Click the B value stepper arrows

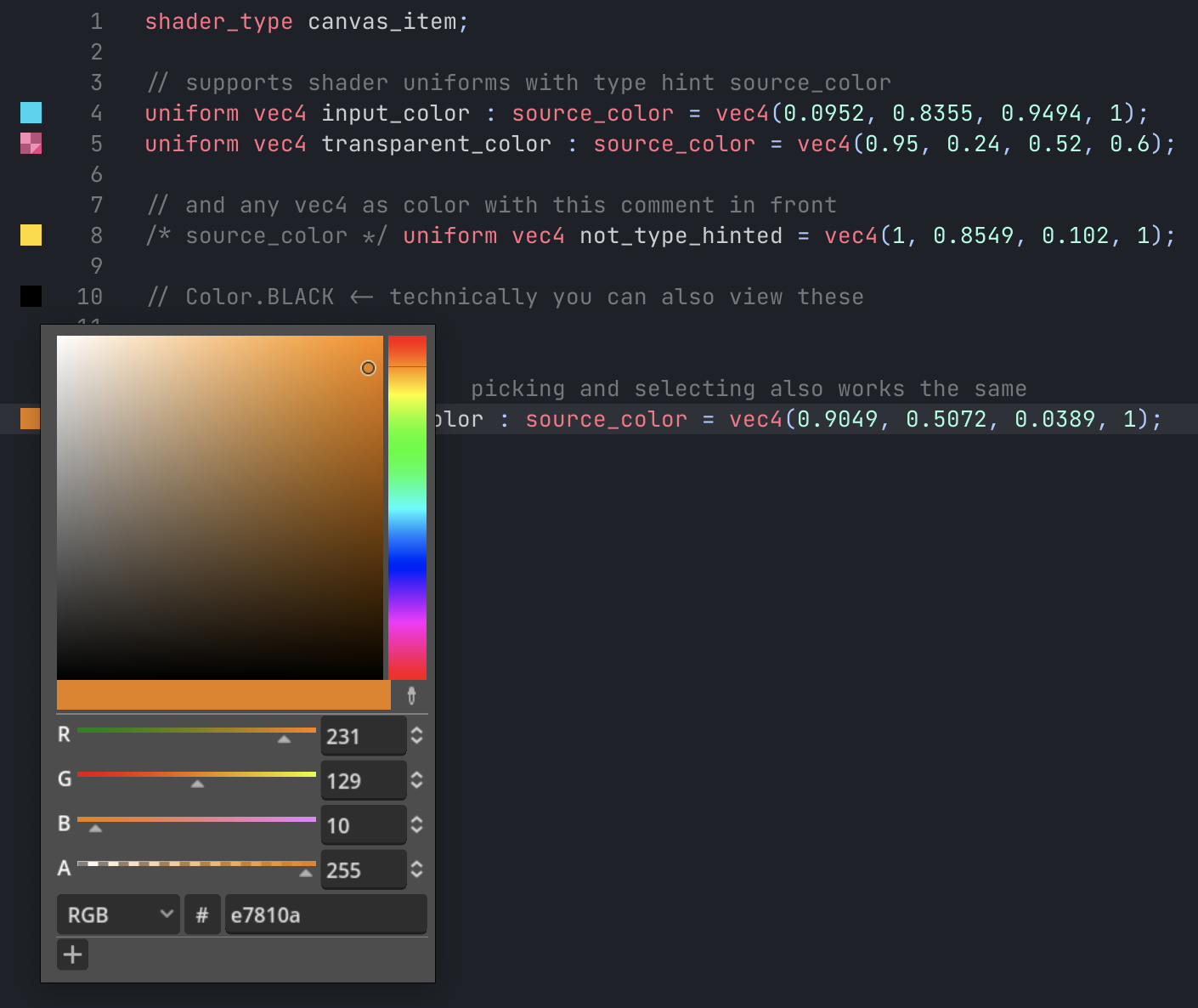point(416,824)
